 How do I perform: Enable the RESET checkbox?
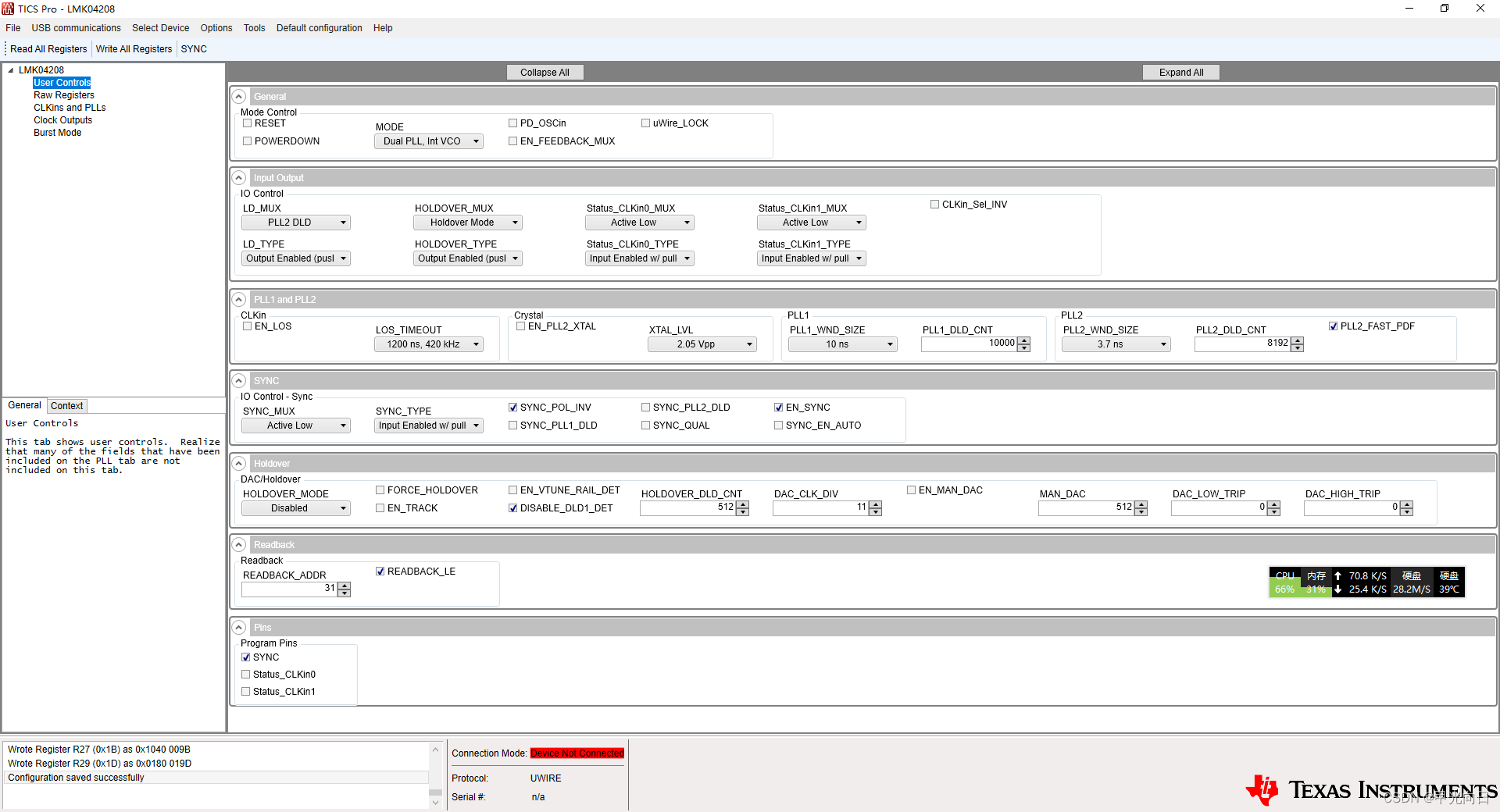(x=248, y=123)
